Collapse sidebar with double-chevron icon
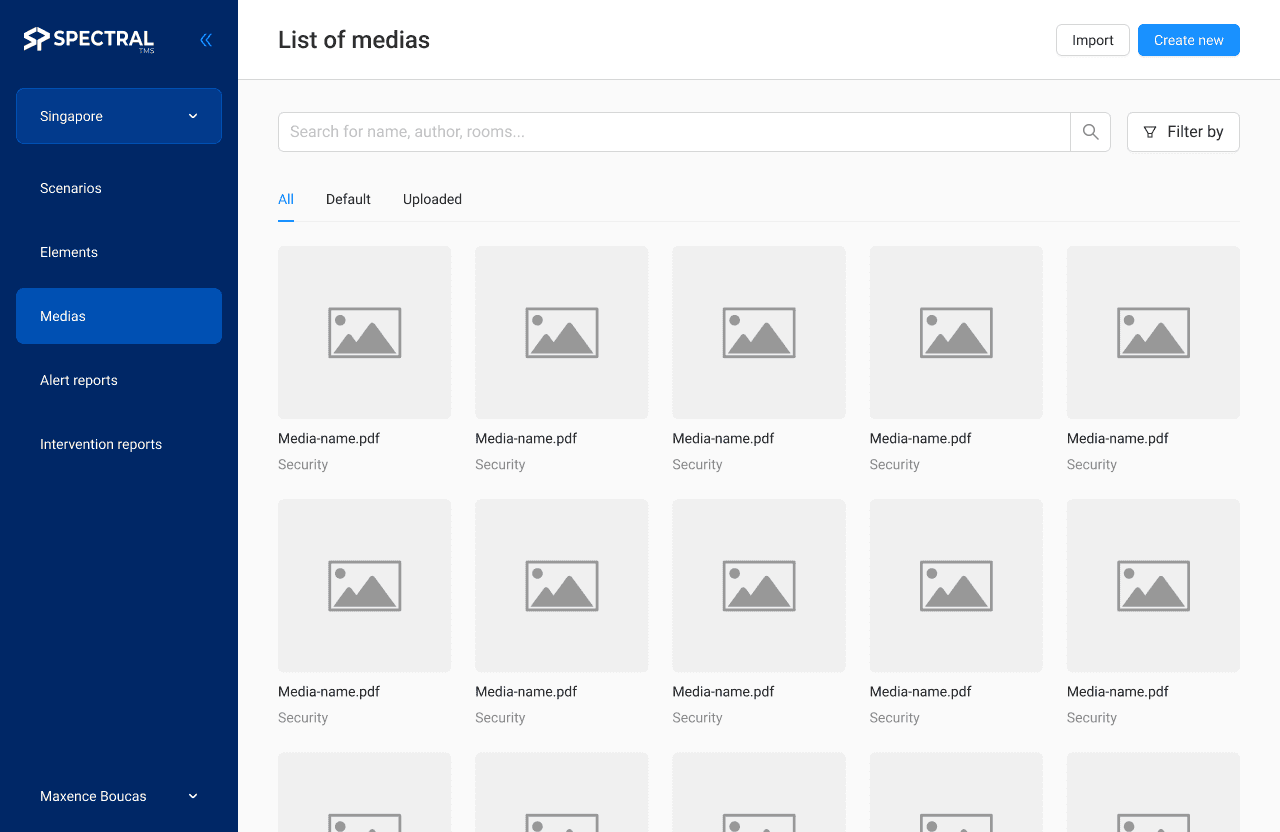 [x=206, y=40]
